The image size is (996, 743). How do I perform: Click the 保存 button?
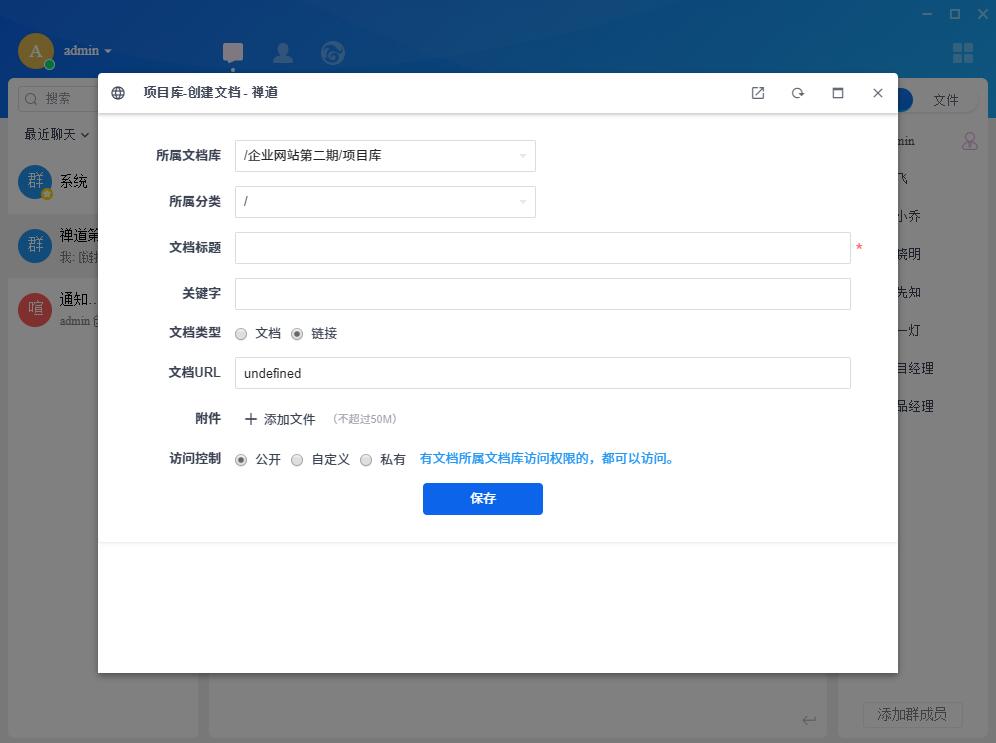483,499
